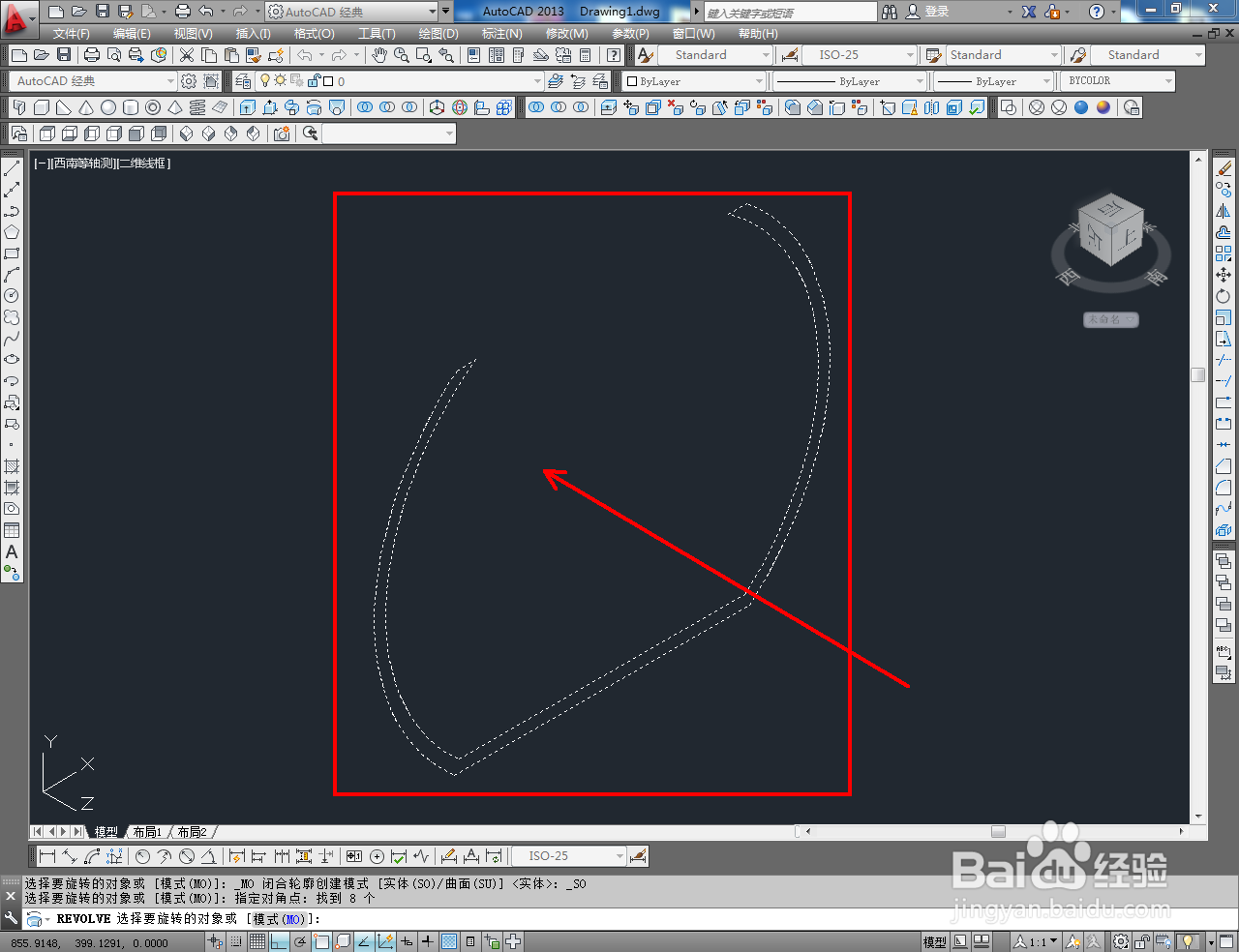
Task: Click the Plot printer icon in standard toolbar
Action: 92,55
